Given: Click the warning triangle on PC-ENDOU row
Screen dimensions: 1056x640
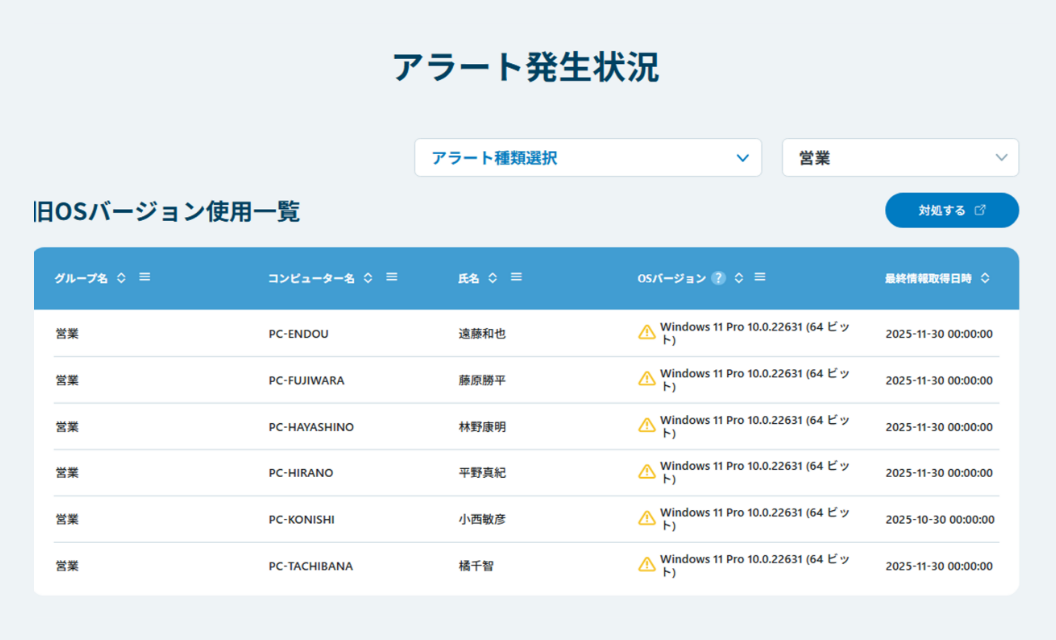Looking at the screenshot, I should point(647,331).
